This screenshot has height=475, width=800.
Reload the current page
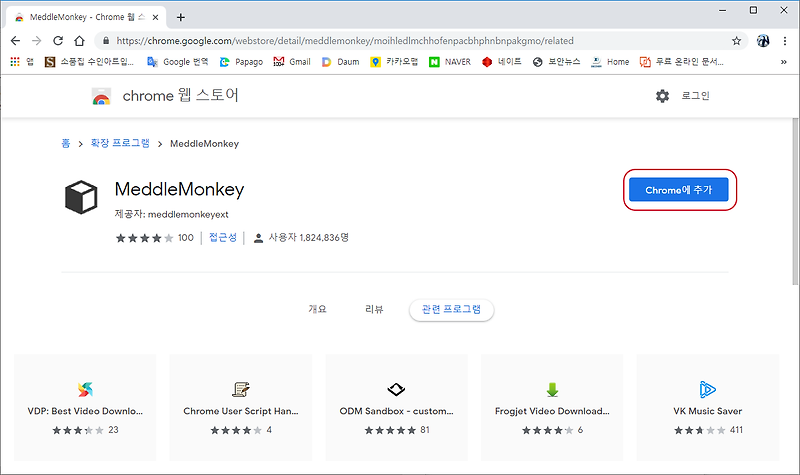[x=58, y=41]
